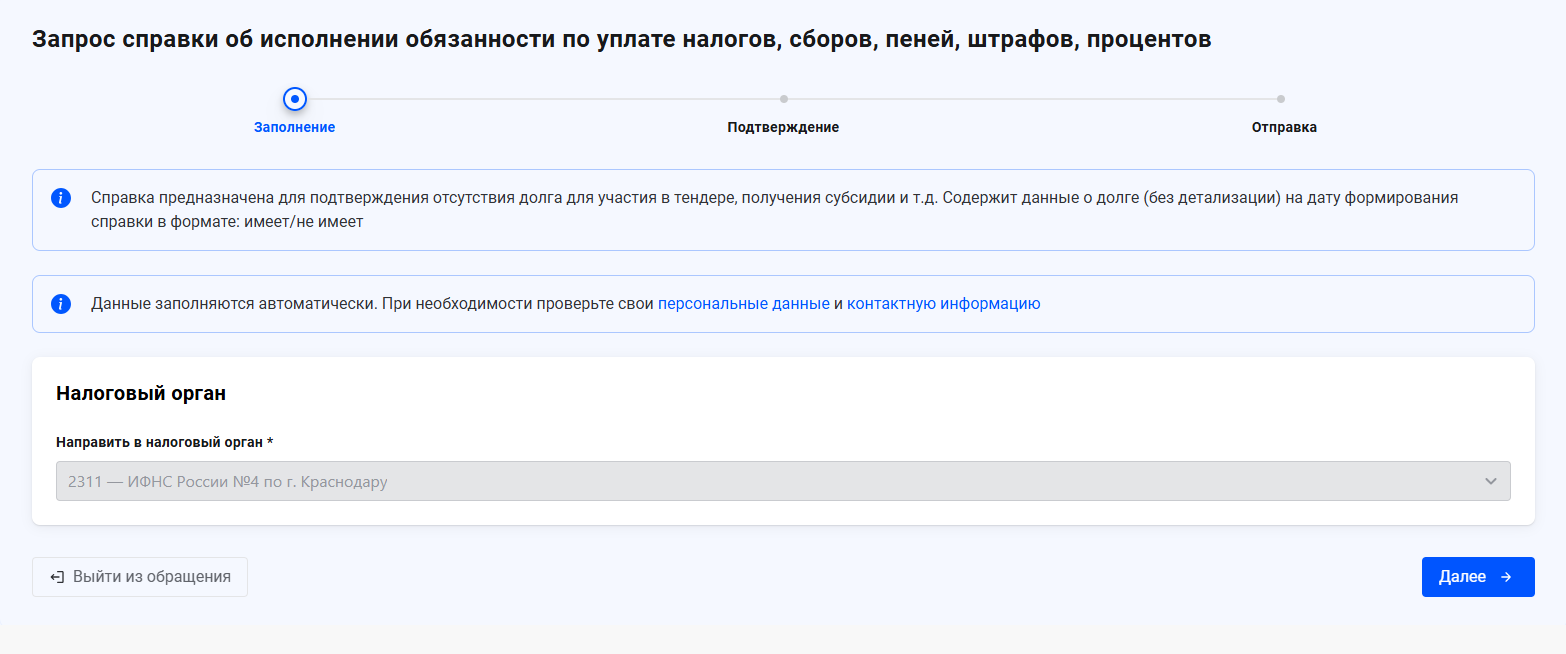This screenshot has width=1566, height=654.
Task: Open the персональные данные link
Action: click(743, 304)
